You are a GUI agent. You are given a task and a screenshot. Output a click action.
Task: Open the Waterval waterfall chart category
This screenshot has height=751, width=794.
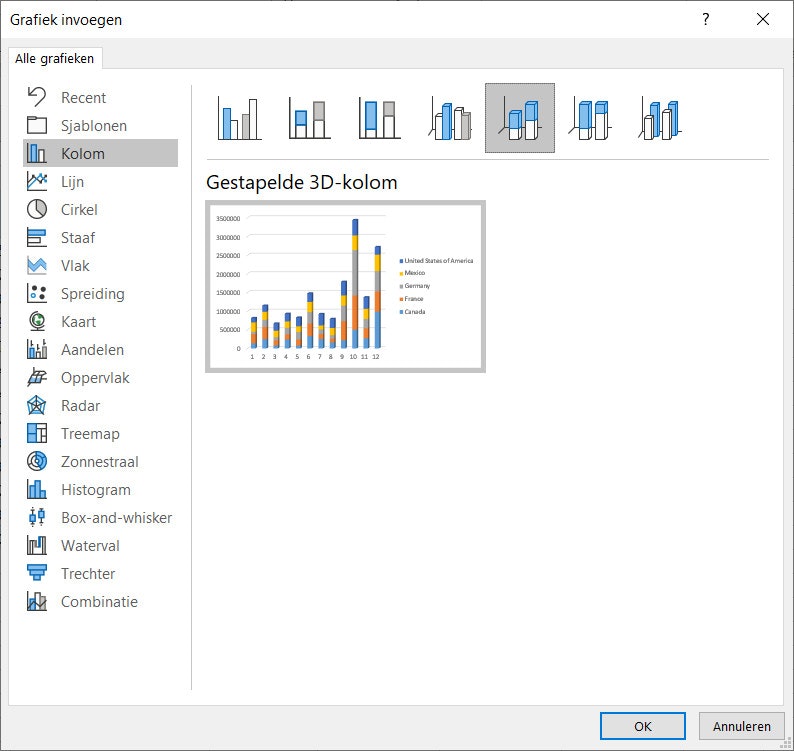[100, 545]
